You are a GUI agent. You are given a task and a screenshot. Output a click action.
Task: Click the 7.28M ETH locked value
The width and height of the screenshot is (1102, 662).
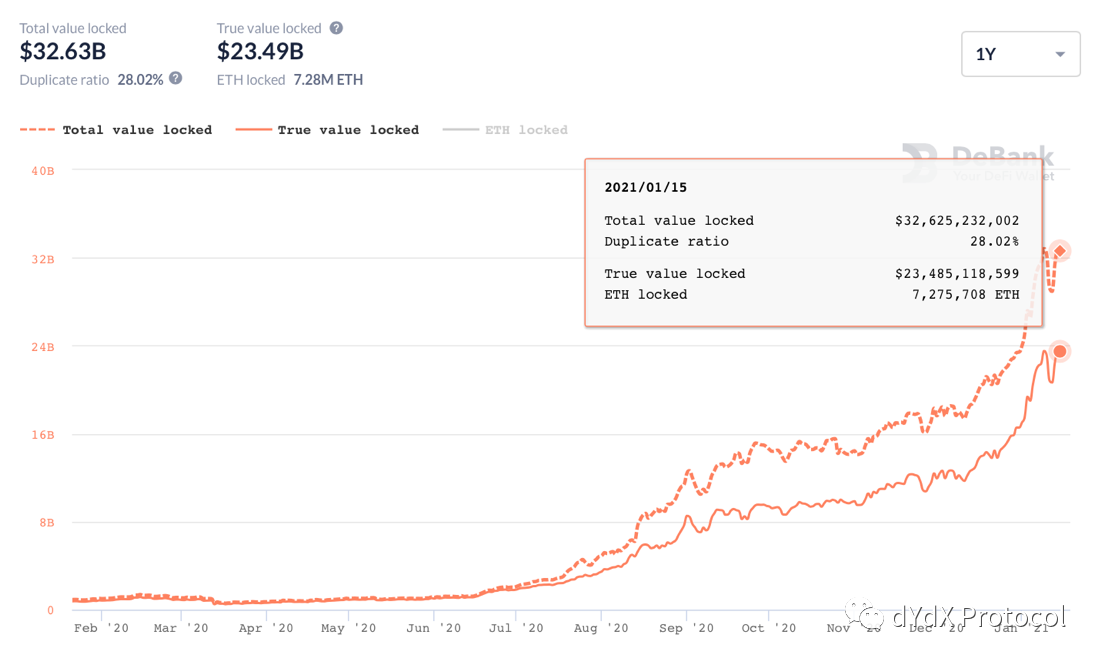(x=328, y=79)
